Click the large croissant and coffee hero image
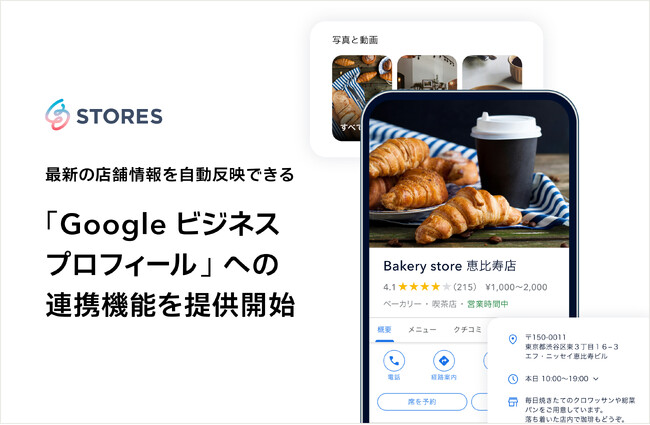Image resolution: width=650 pixels, height=425 pixels. (x=469, y=174)
